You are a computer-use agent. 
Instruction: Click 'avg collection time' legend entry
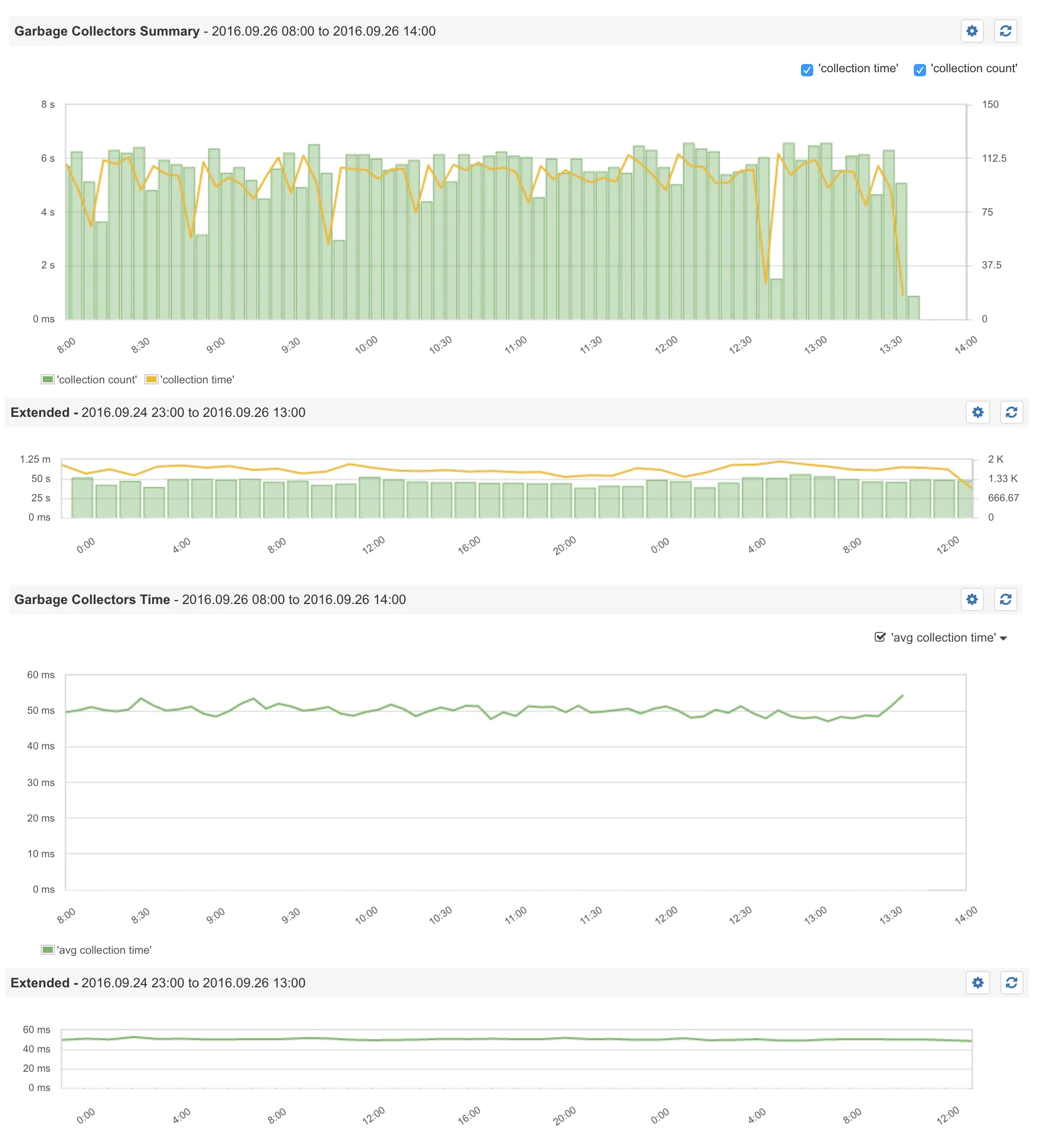104,950
